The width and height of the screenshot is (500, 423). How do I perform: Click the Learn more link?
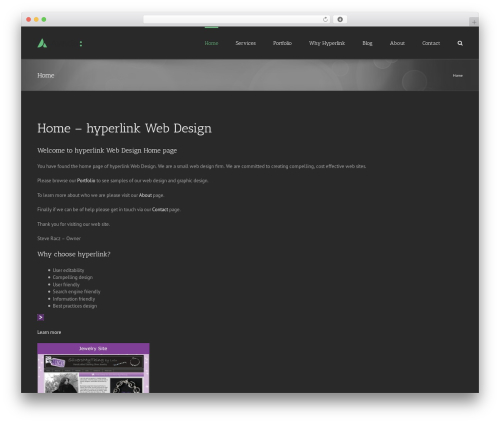point(49,332)
